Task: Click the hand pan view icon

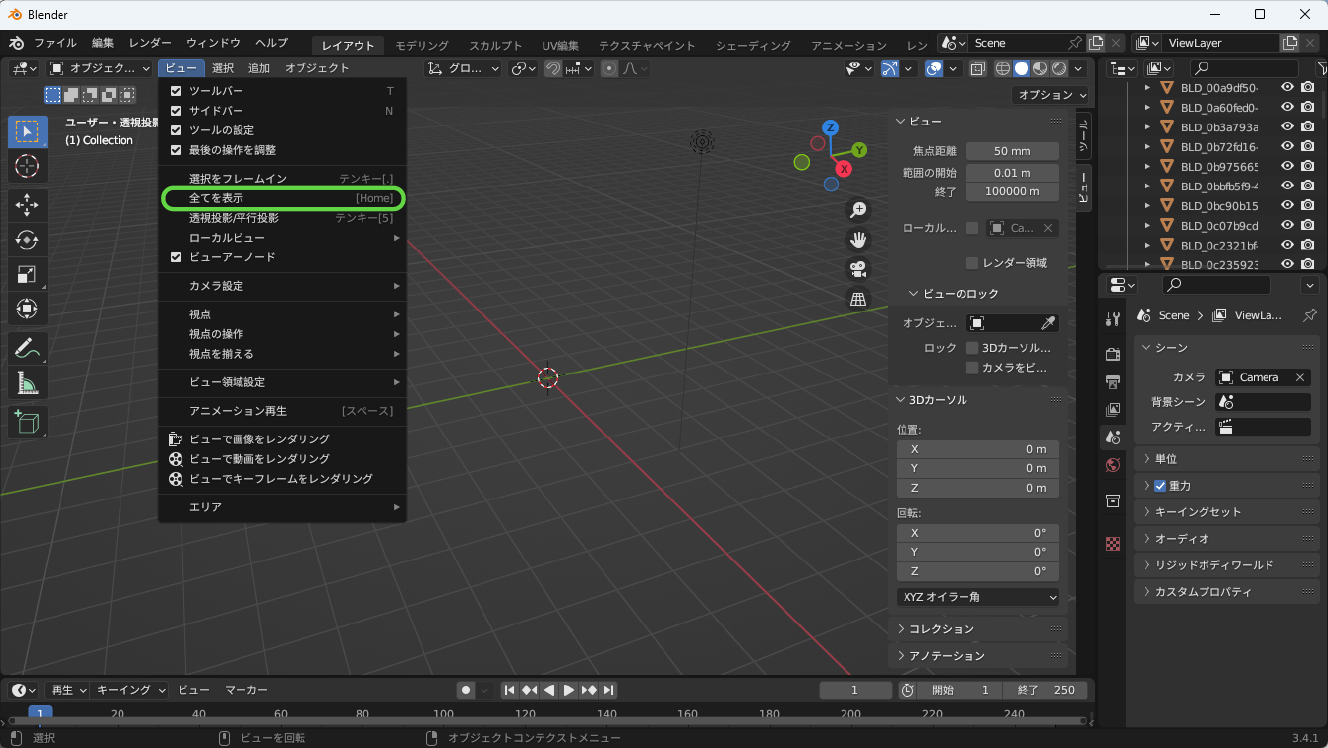Action: click(x=857, y=239)
